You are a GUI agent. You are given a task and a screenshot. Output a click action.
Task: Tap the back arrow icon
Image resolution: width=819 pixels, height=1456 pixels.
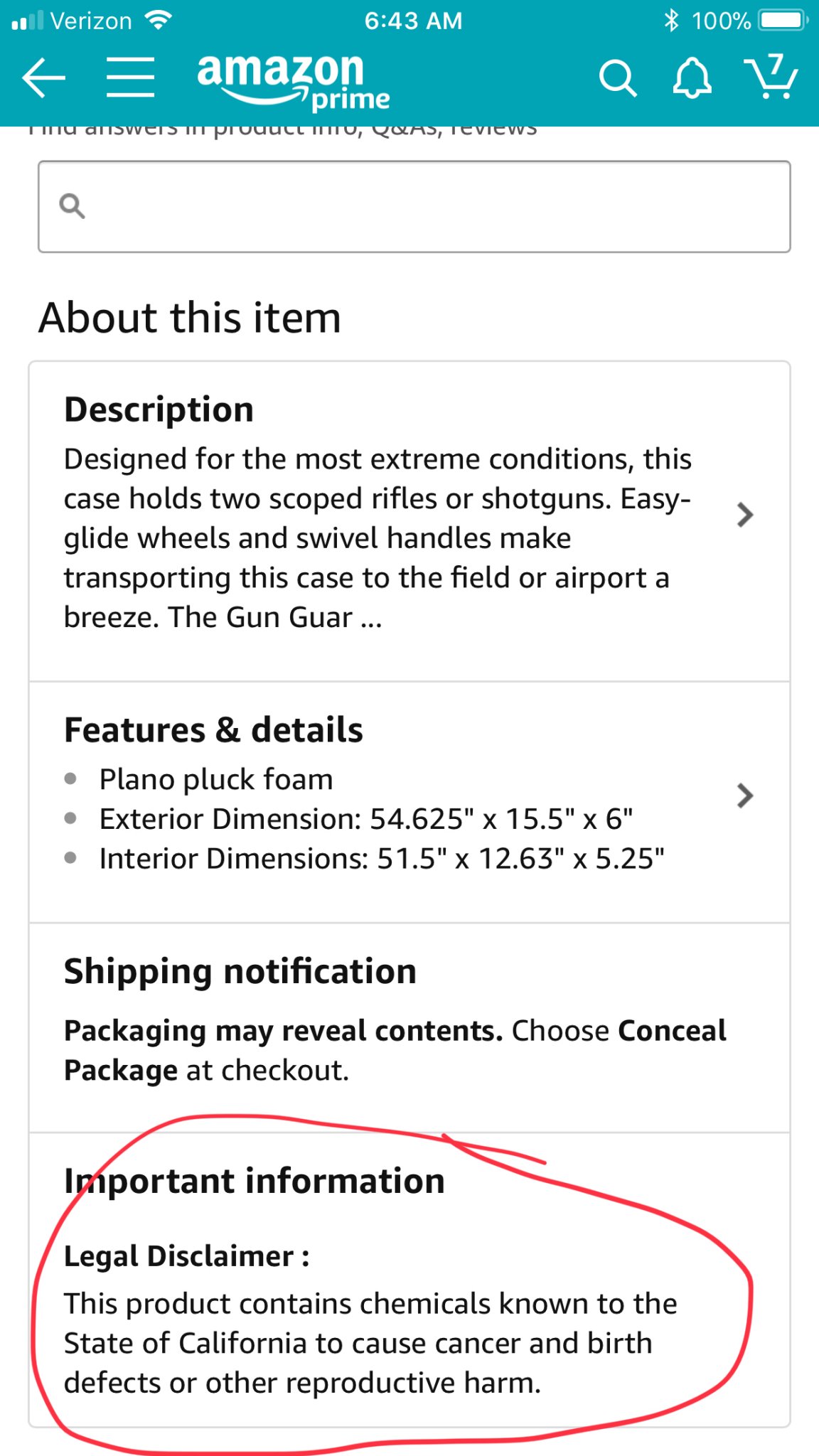44,77
